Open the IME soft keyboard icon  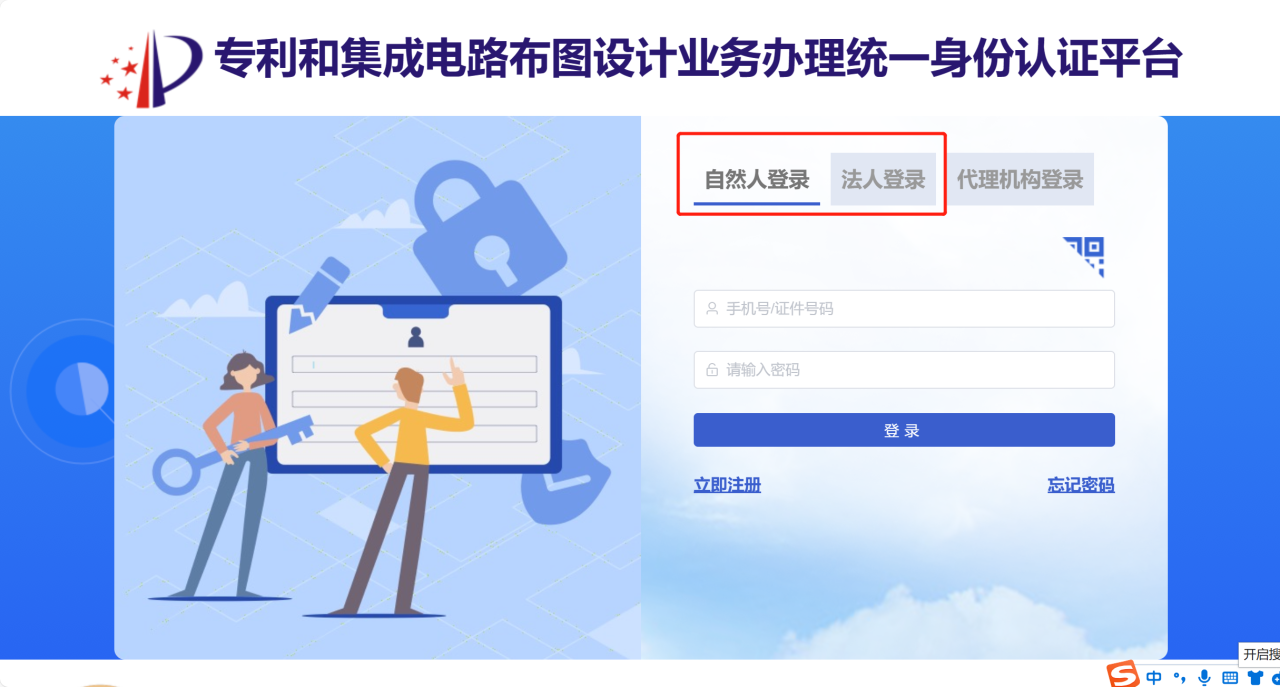click(x=1230, y=678)
